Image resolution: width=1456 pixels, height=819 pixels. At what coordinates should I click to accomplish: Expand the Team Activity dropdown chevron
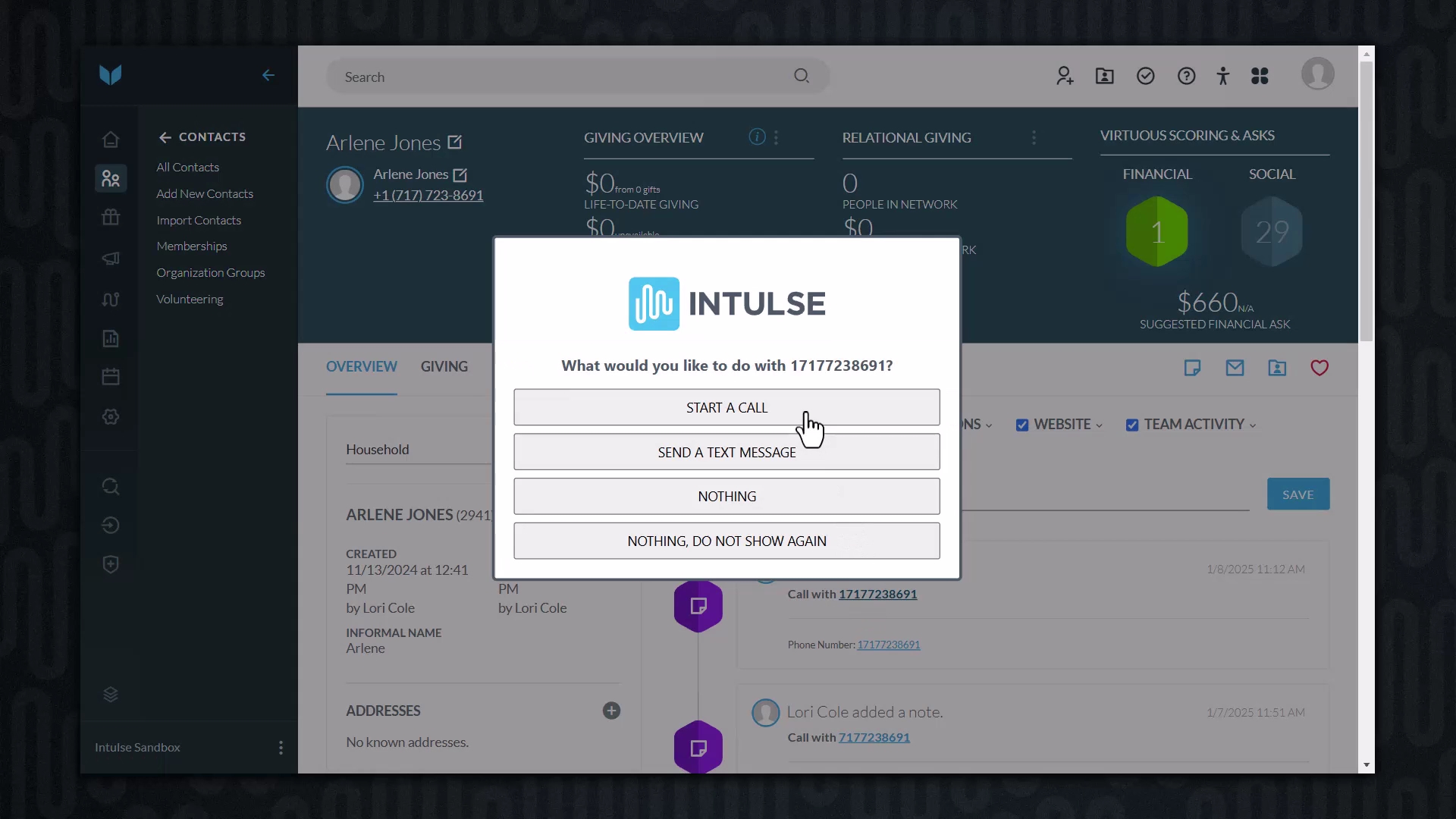(x=1253, y=425)
